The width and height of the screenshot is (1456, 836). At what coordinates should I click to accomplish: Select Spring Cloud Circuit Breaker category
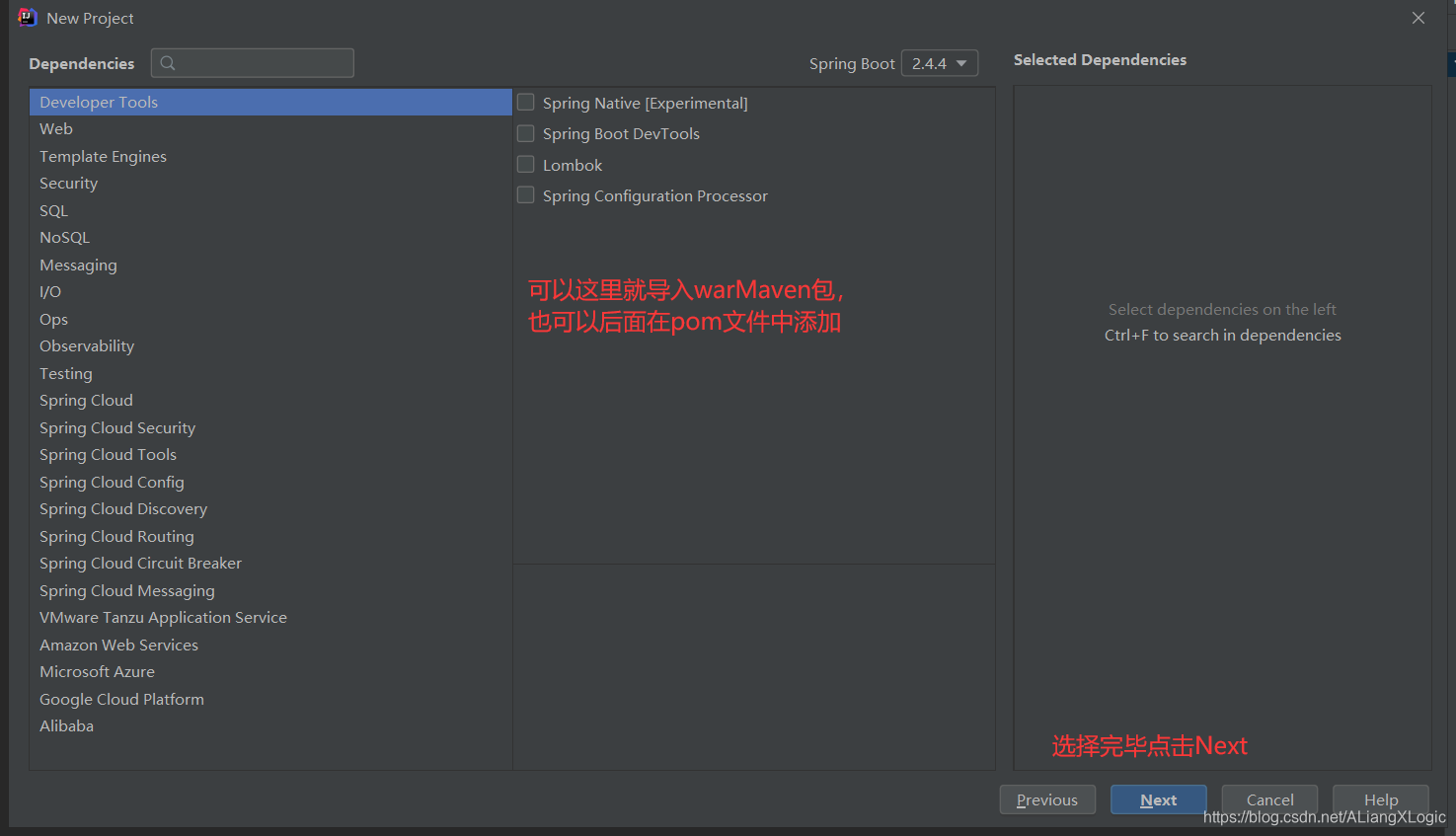click(270, 564)
